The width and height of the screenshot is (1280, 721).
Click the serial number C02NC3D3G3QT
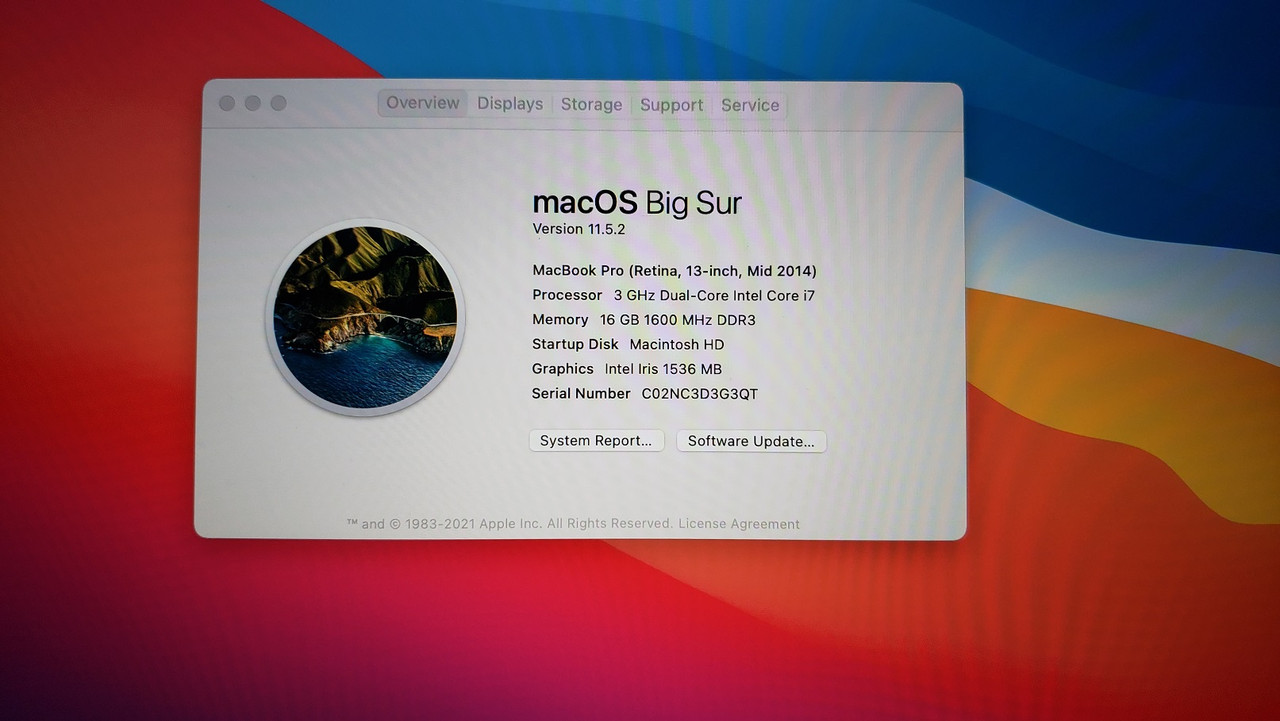[700, 394]
